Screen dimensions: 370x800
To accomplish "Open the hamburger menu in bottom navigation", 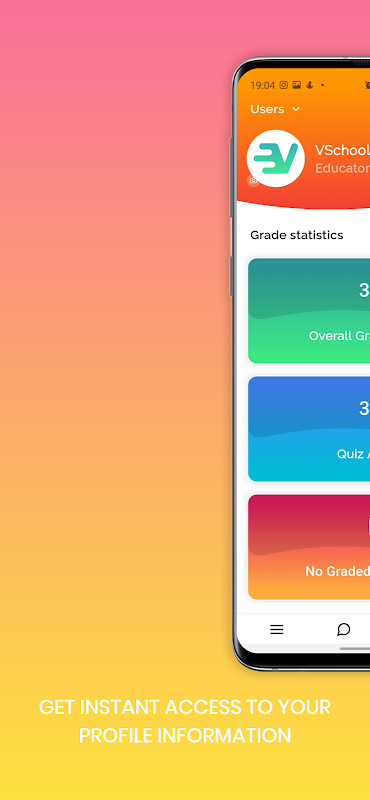I will tap(277, 630).
